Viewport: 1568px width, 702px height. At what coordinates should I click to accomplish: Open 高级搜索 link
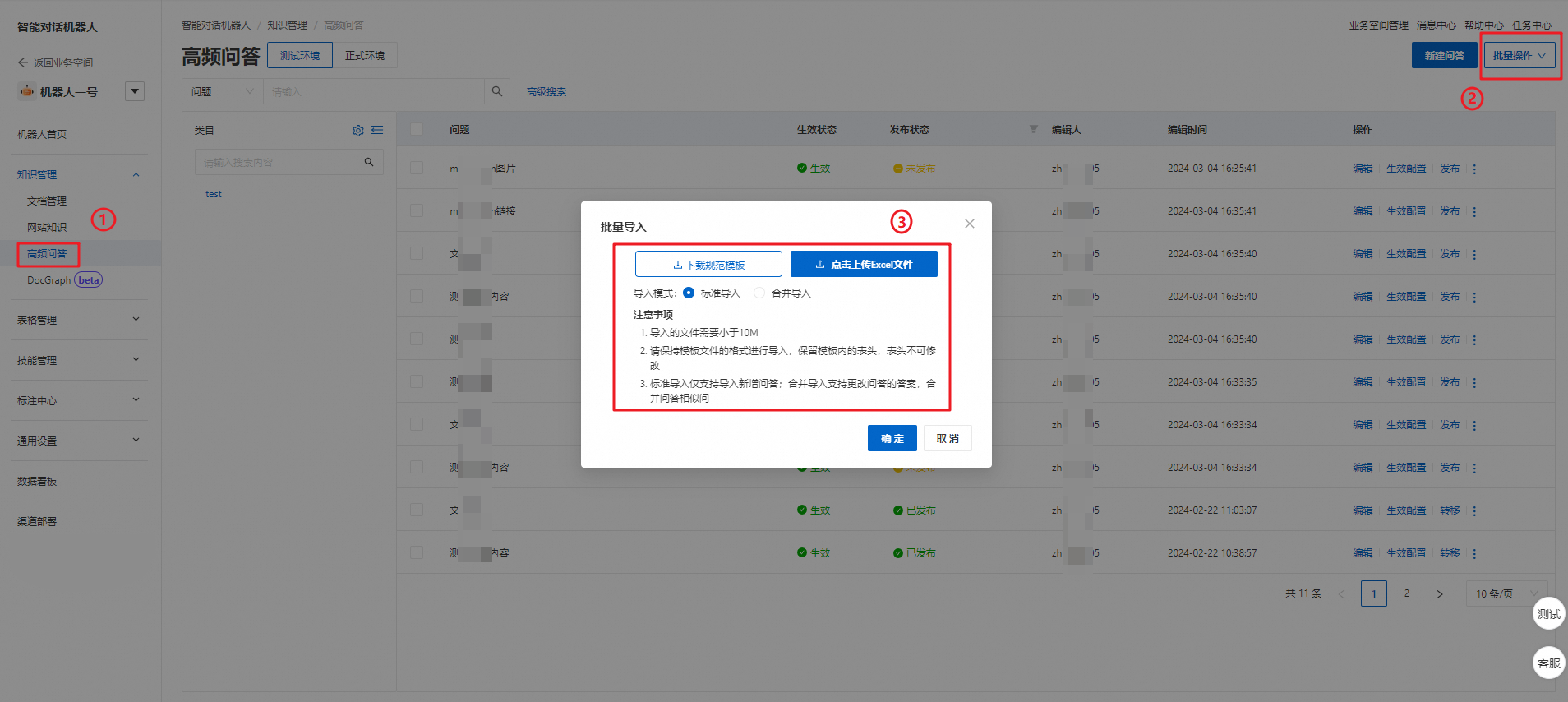(x=546, y=91)
